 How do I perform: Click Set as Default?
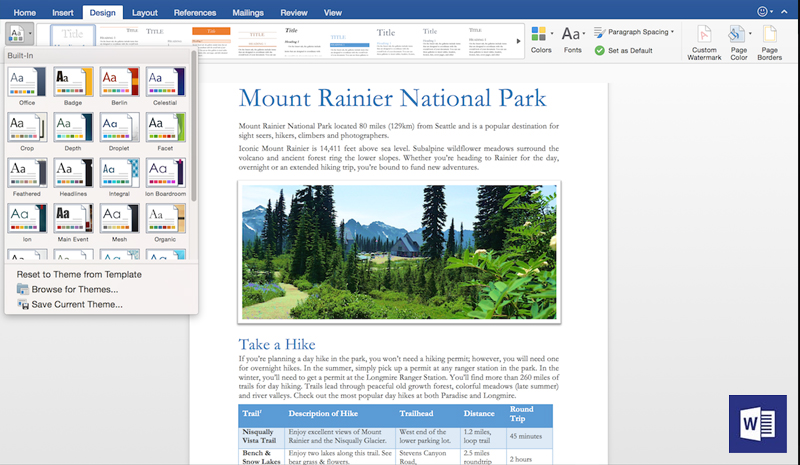(x=623, y=51)
